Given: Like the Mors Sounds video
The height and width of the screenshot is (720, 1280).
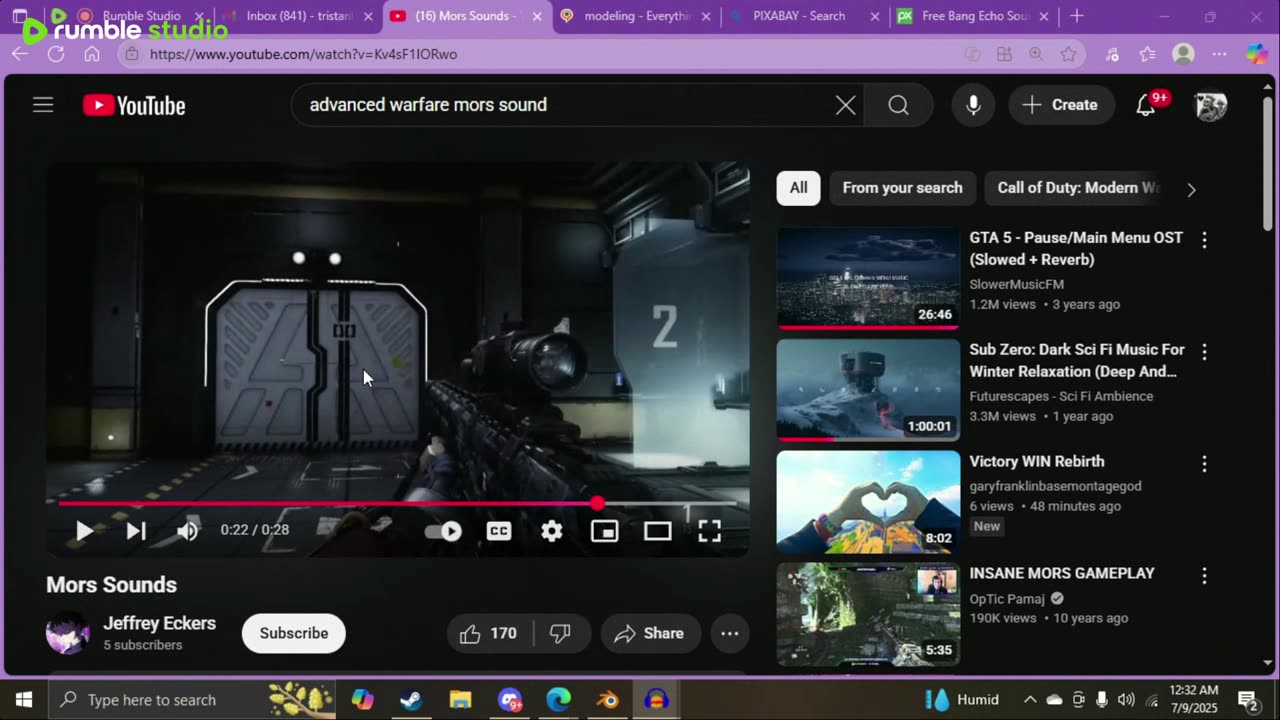Looking at the screenshot, I should pyautogui.click(x=490, y=633).
